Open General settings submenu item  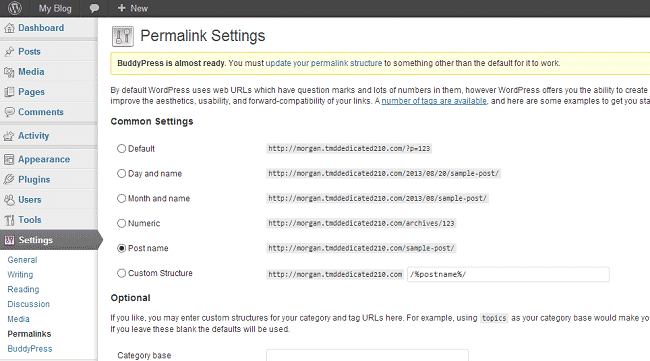[22, 260]
